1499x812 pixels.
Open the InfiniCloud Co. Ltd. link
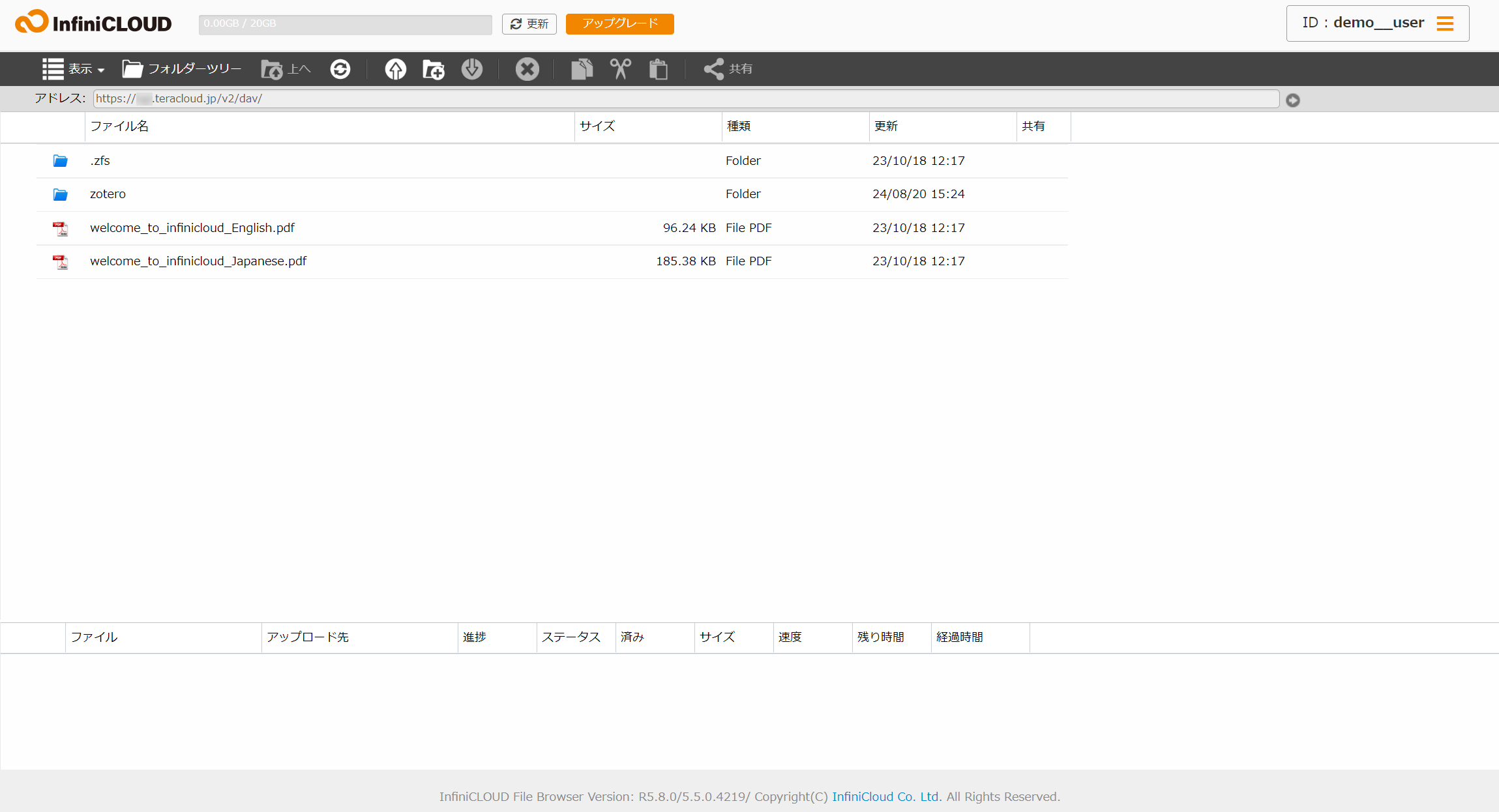pyautogui.click(x=885, y=796)
